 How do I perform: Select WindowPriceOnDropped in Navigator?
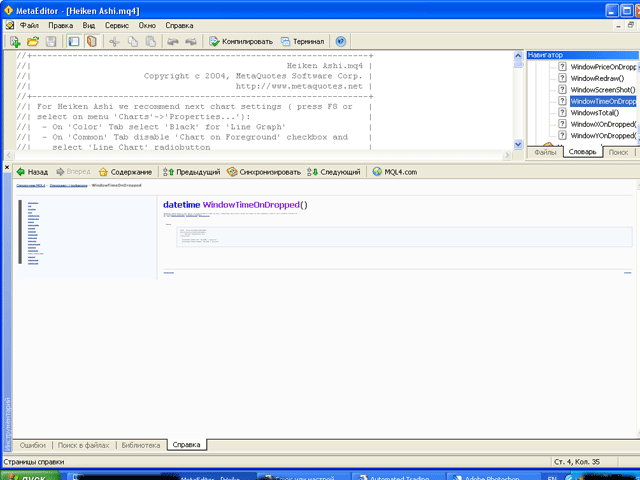pos(603,67)
